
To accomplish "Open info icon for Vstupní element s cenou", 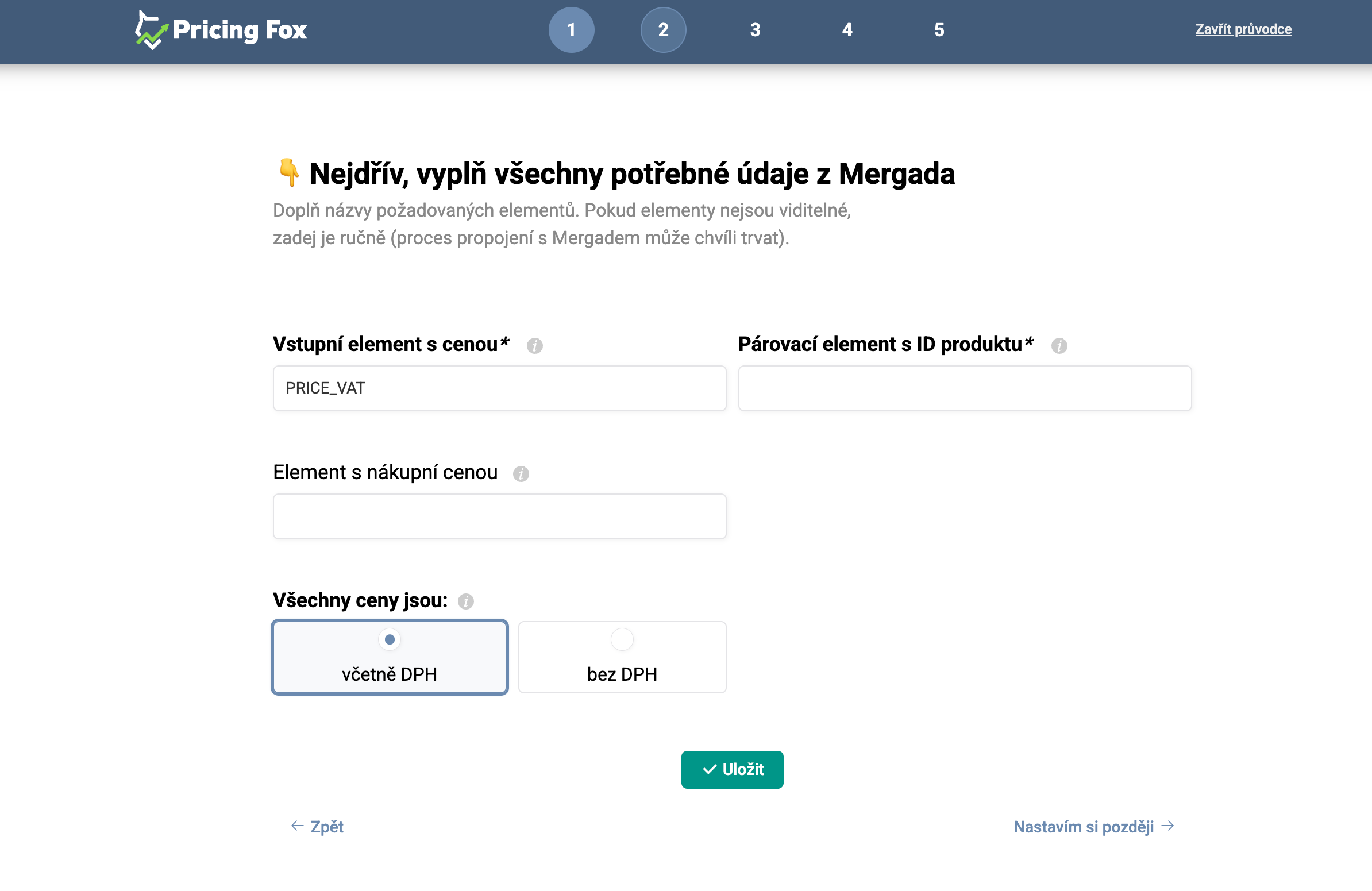I will pyautogui.click(x=534, y=345).
